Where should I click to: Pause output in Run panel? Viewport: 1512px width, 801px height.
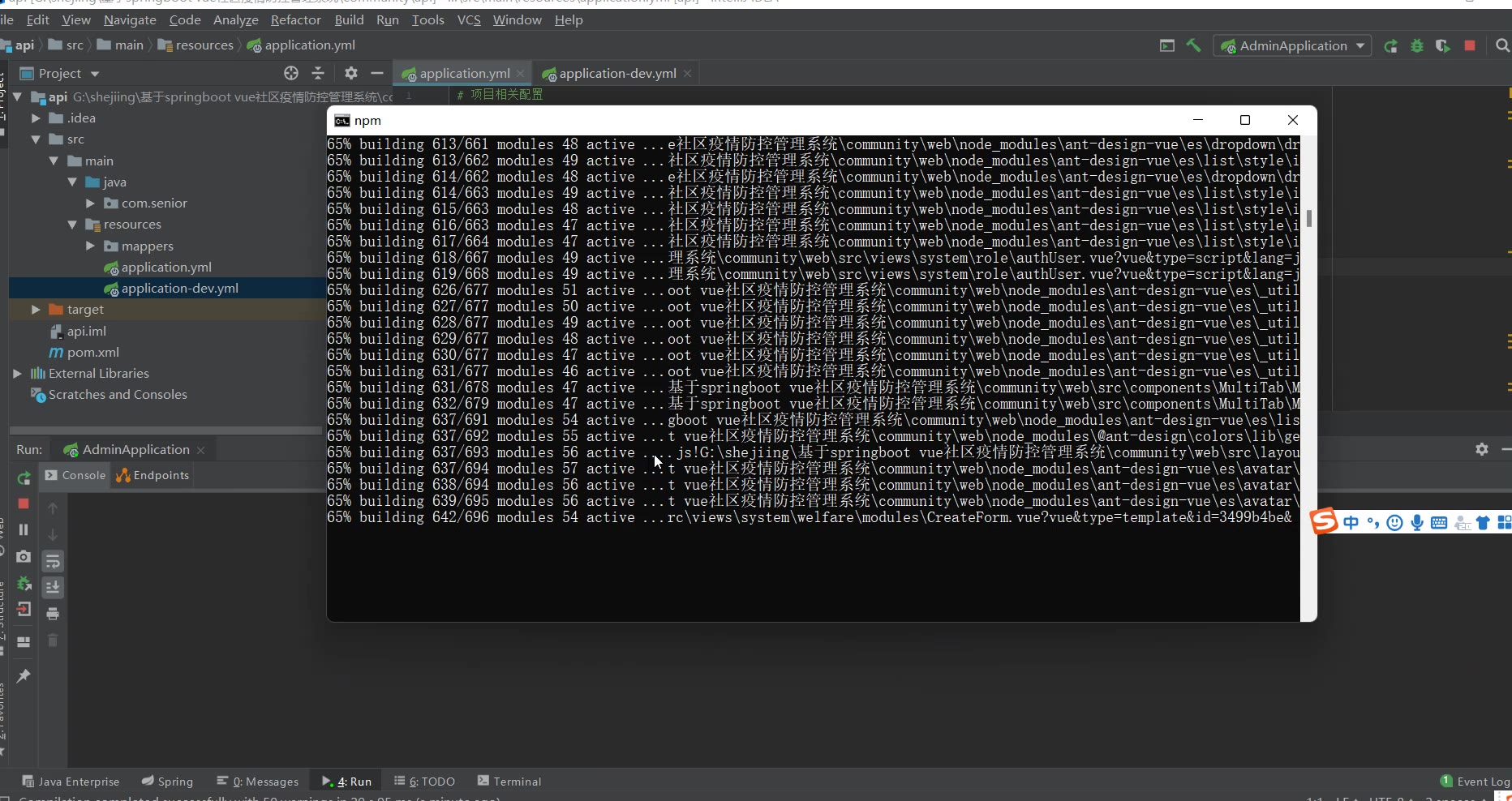tap(24, 529)
